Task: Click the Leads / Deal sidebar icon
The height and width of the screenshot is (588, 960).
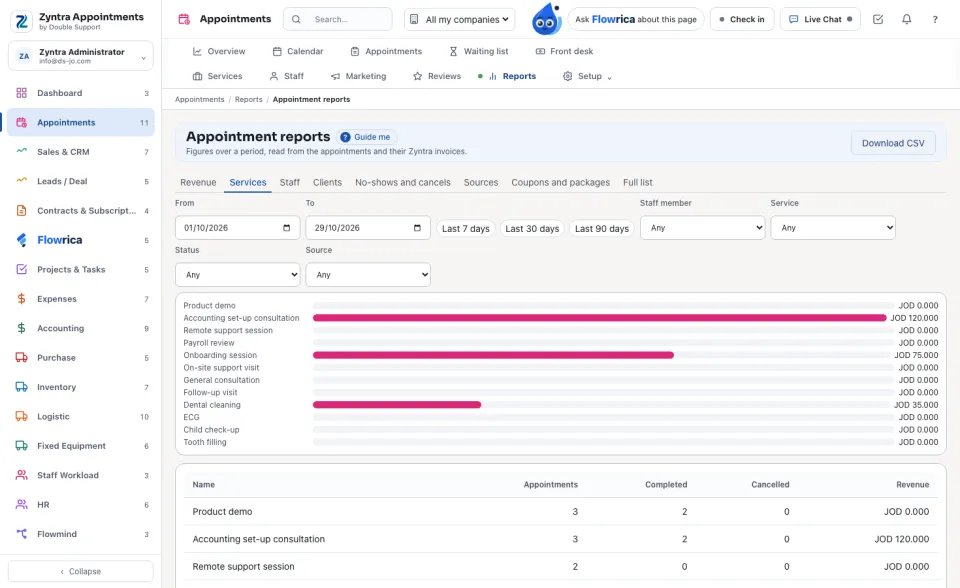Action: 21,181
